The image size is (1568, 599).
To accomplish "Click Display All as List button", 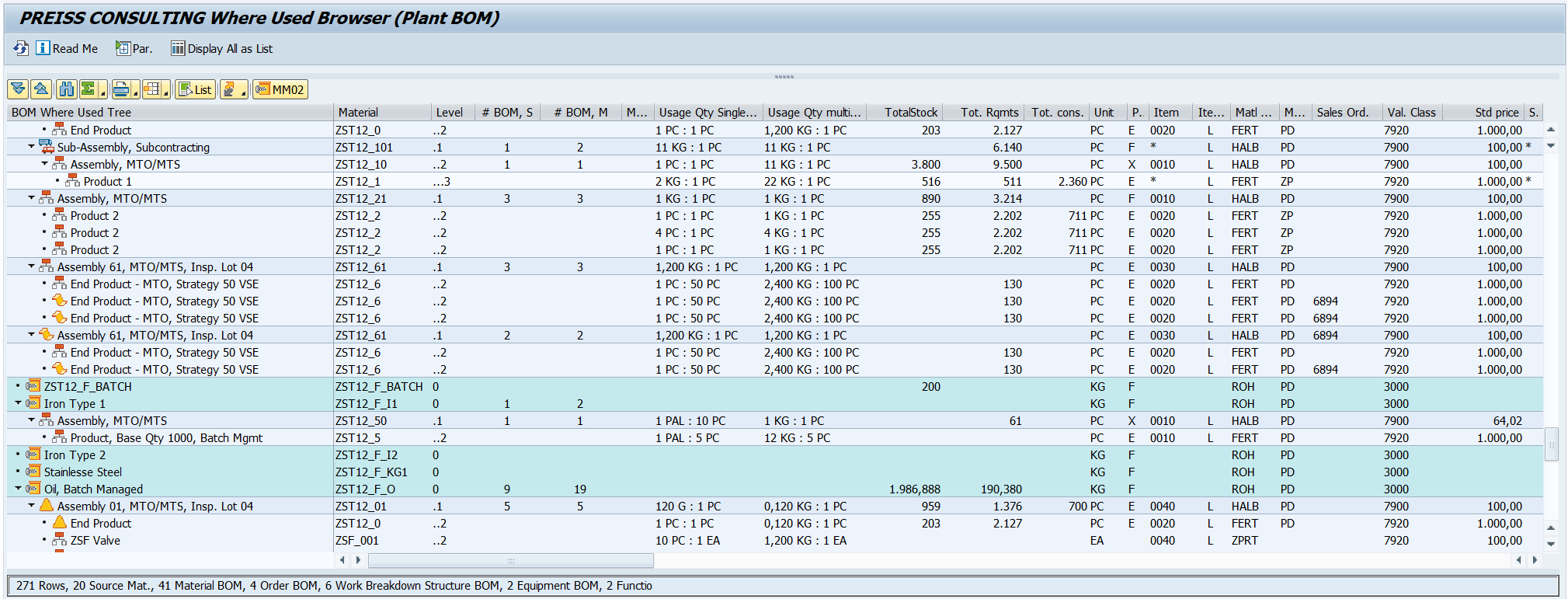I will 221,48.
